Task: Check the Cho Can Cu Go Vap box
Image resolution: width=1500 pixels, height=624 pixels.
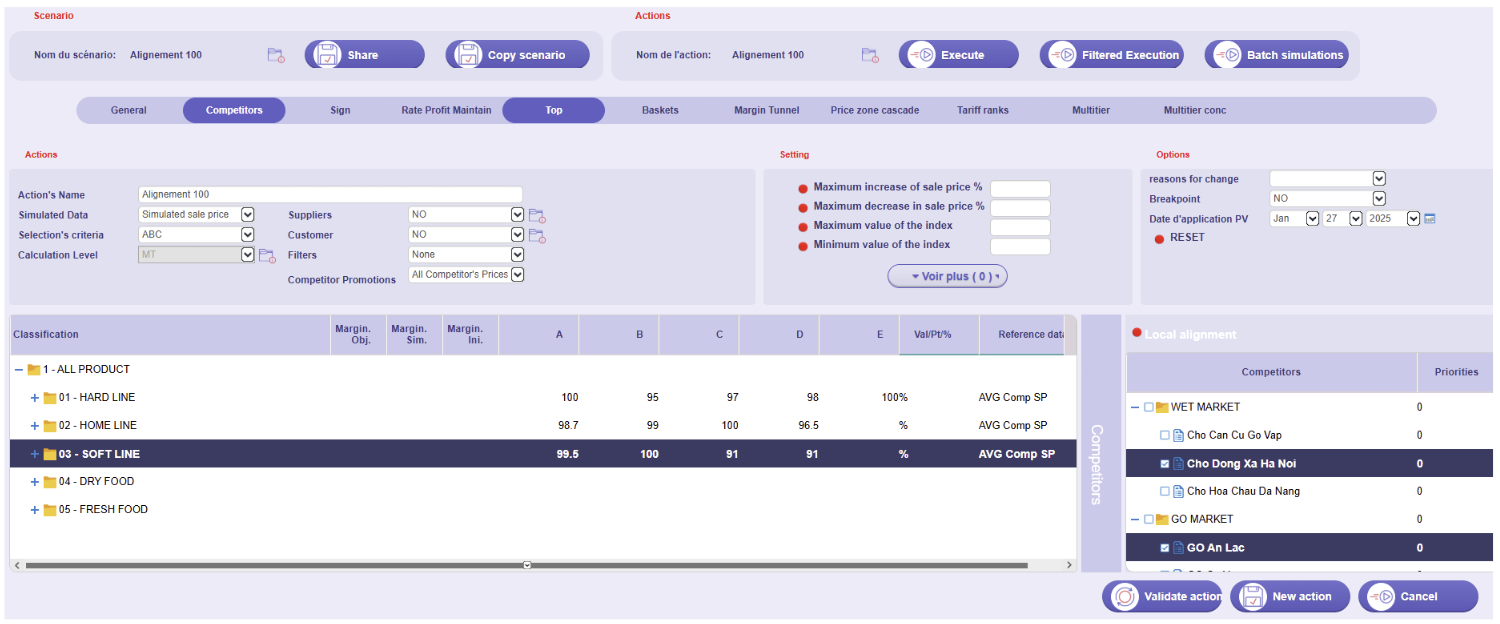Action: (1165, 436)
